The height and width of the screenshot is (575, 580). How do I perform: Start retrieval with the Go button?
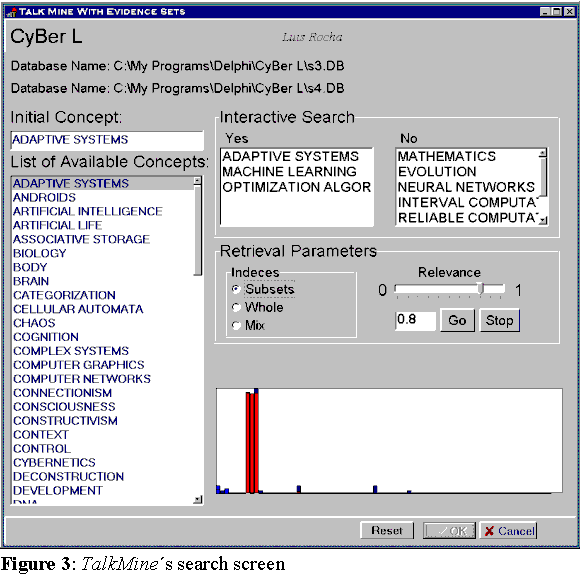coord(457,320)
